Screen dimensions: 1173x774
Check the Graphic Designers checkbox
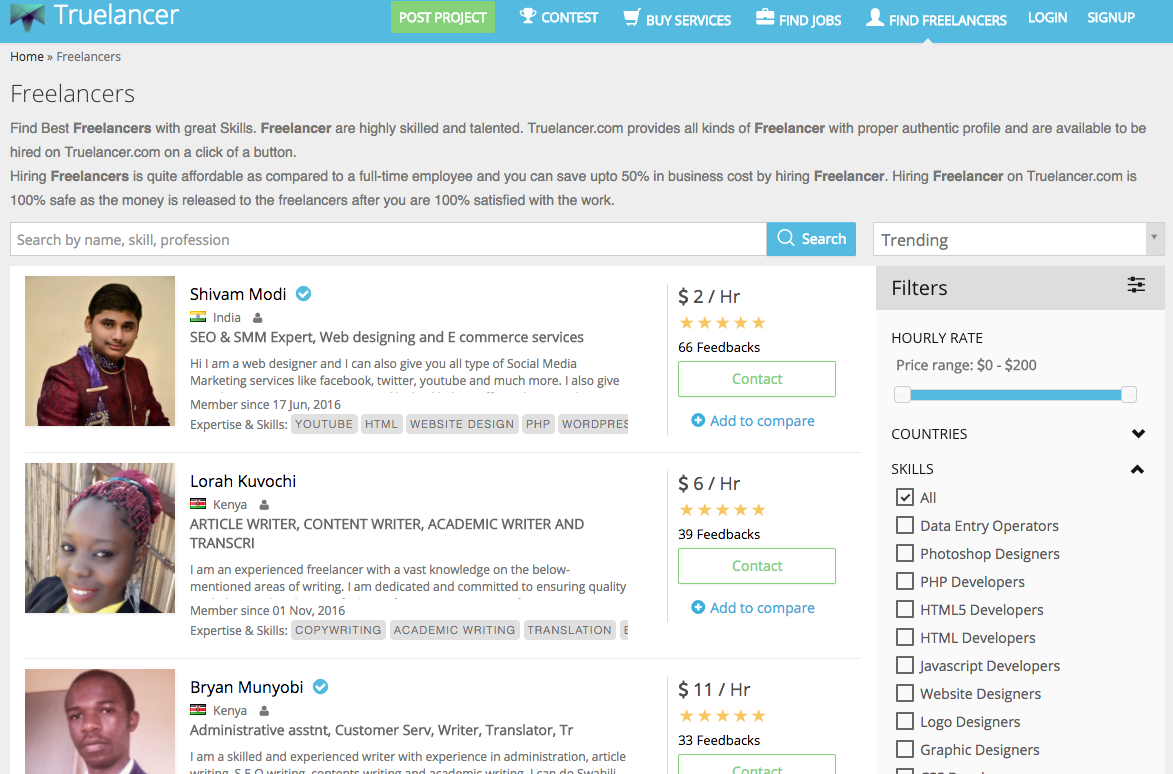pos(904,749)
